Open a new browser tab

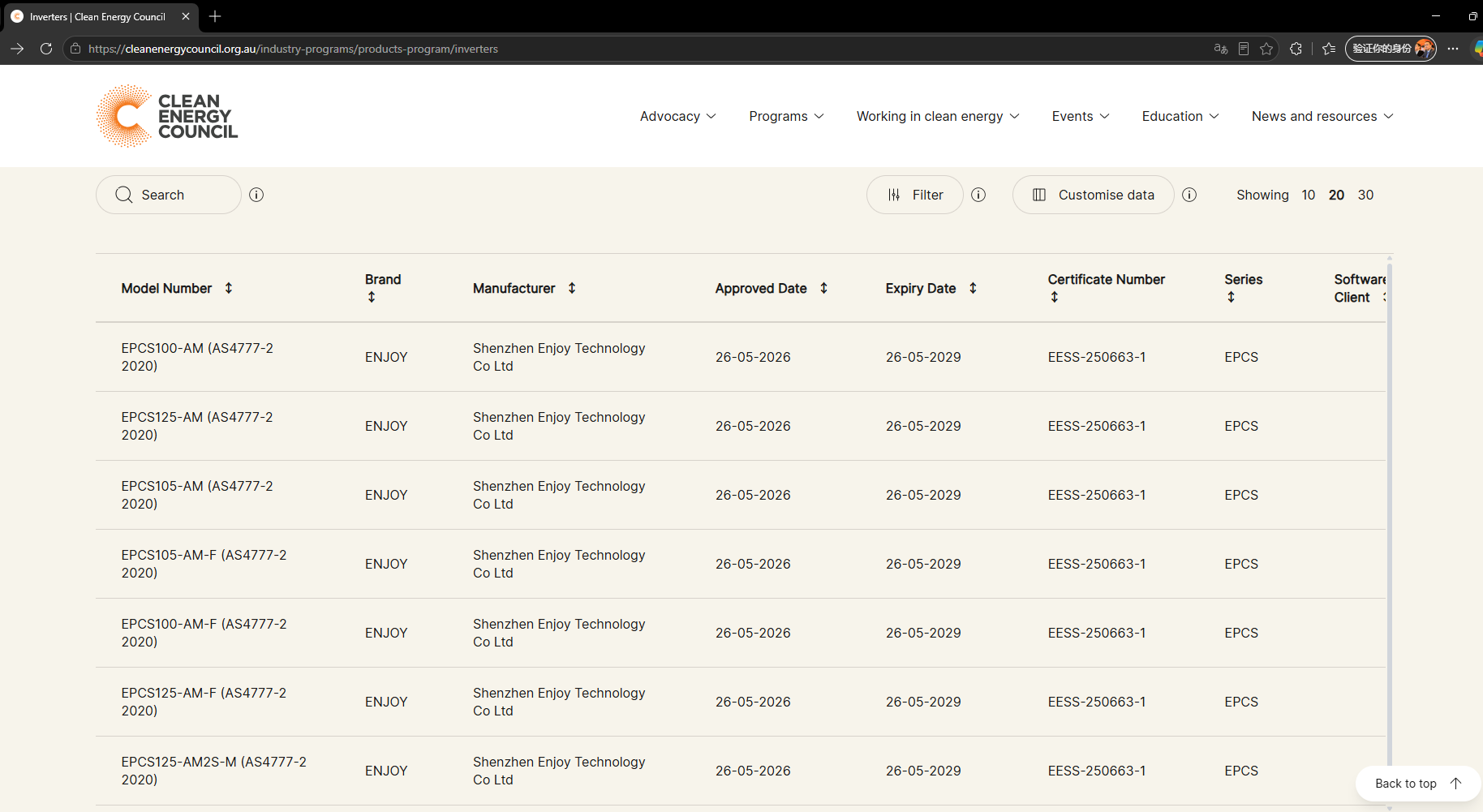point(215,16)
